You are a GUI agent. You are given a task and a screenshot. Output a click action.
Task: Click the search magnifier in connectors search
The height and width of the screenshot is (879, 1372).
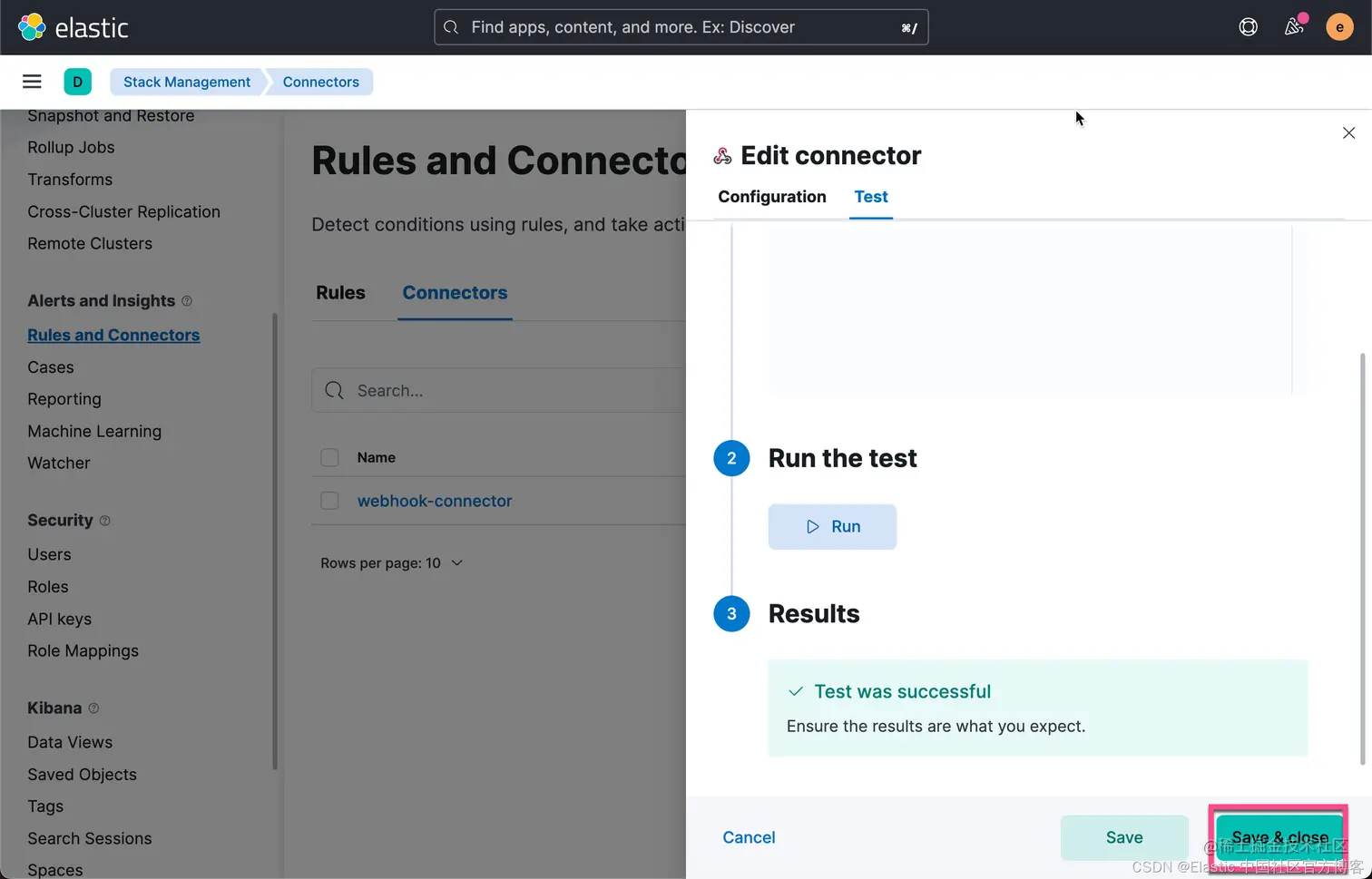point(335,391)
